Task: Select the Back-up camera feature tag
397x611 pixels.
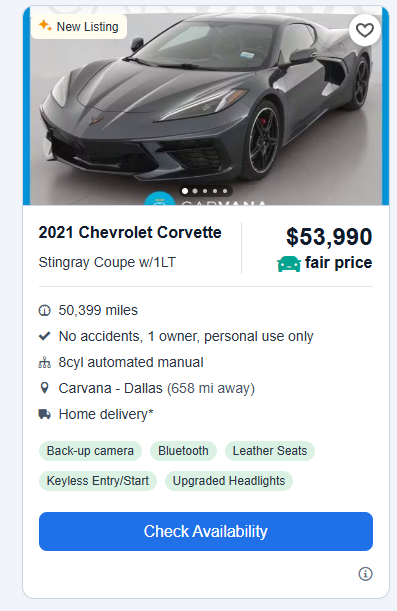Action: pyautogui.click(x=90, y=451)
